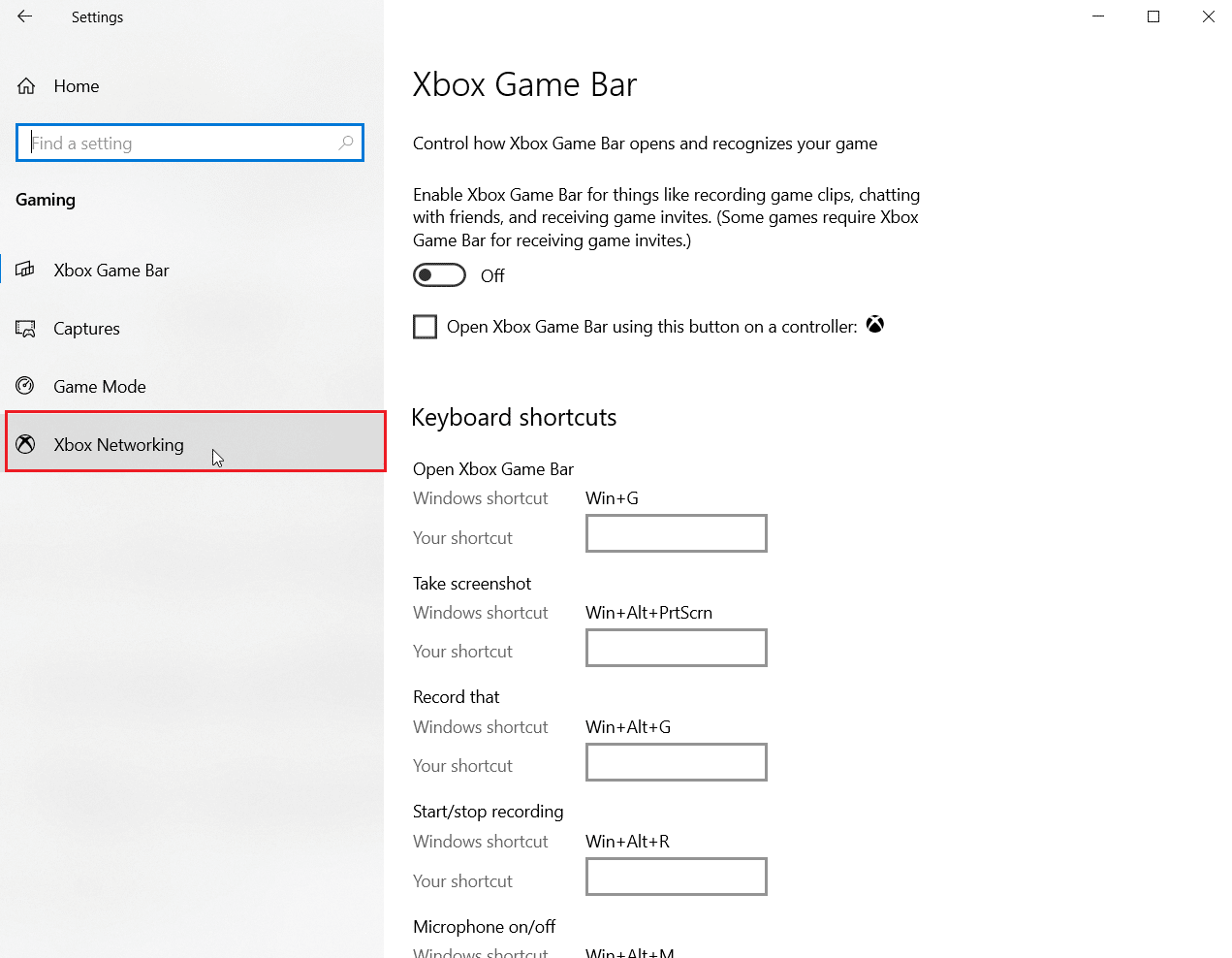Screen dimensions: 1232x958
Task: Select the Captures sidebar icon
Action: 25,329
